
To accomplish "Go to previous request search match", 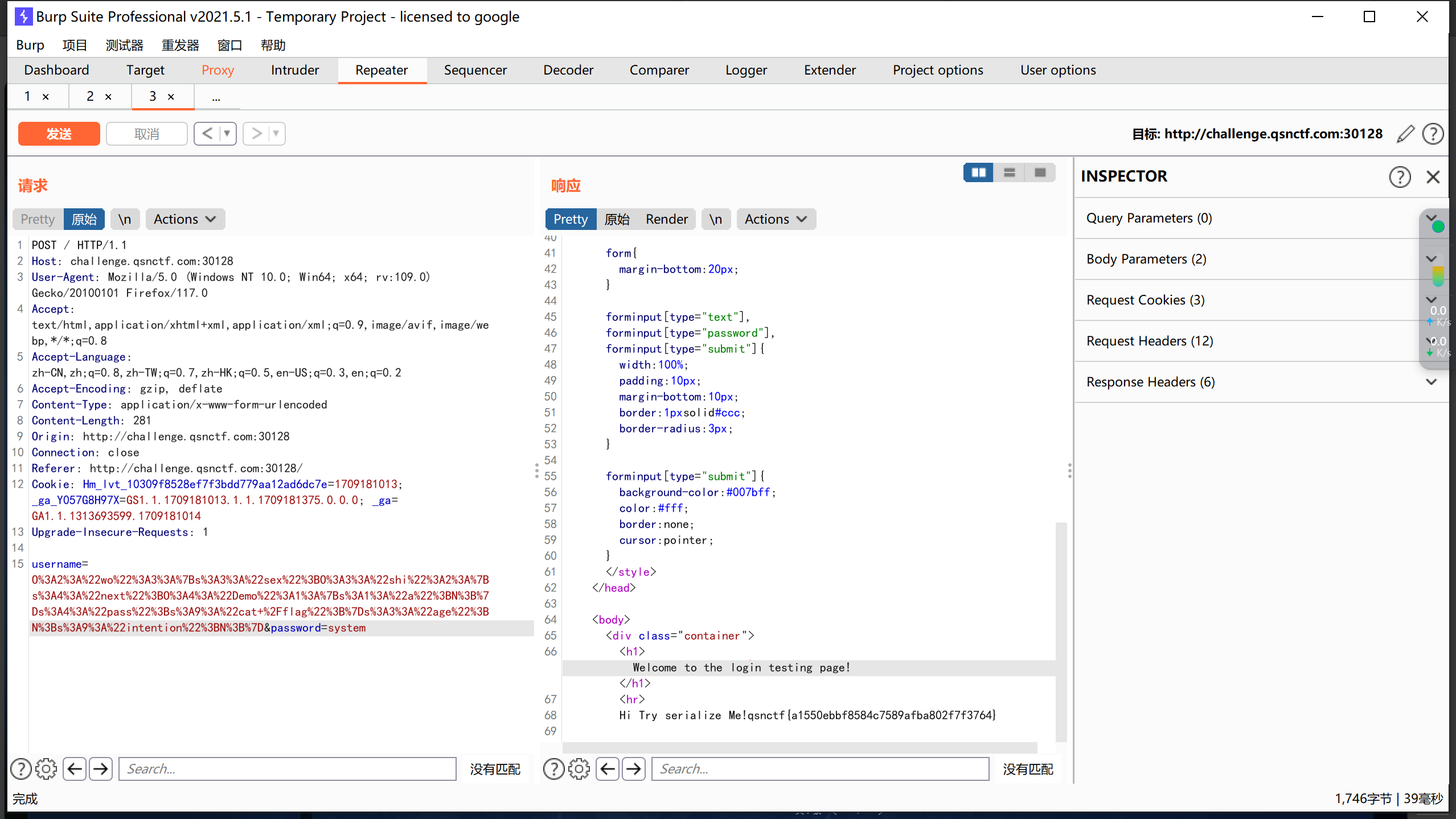I will (x=75, y=769).
